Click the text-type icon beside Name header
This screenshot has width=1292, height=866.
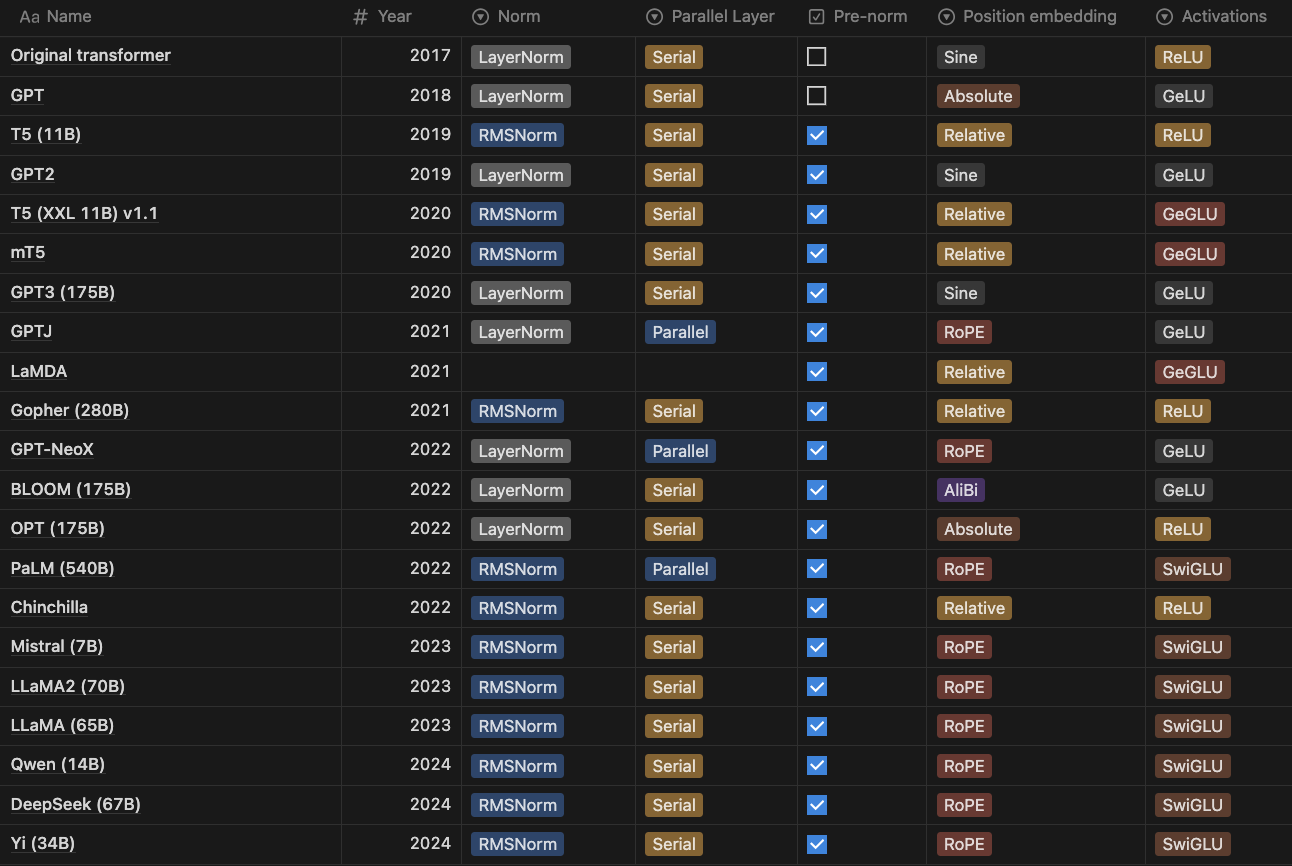pos(29,17)
